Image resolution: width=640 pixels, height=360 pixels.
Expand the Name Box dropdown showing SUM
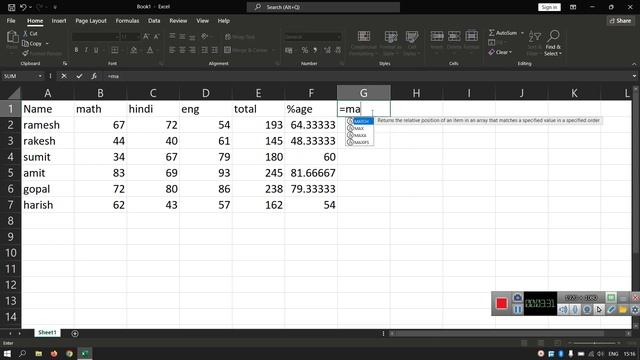[40, 76]
